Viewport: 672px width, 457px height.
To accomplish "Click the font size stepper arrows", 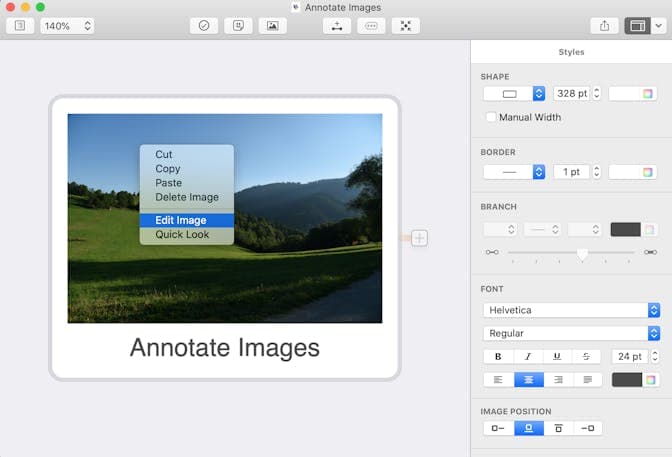I will click(655, 357).
